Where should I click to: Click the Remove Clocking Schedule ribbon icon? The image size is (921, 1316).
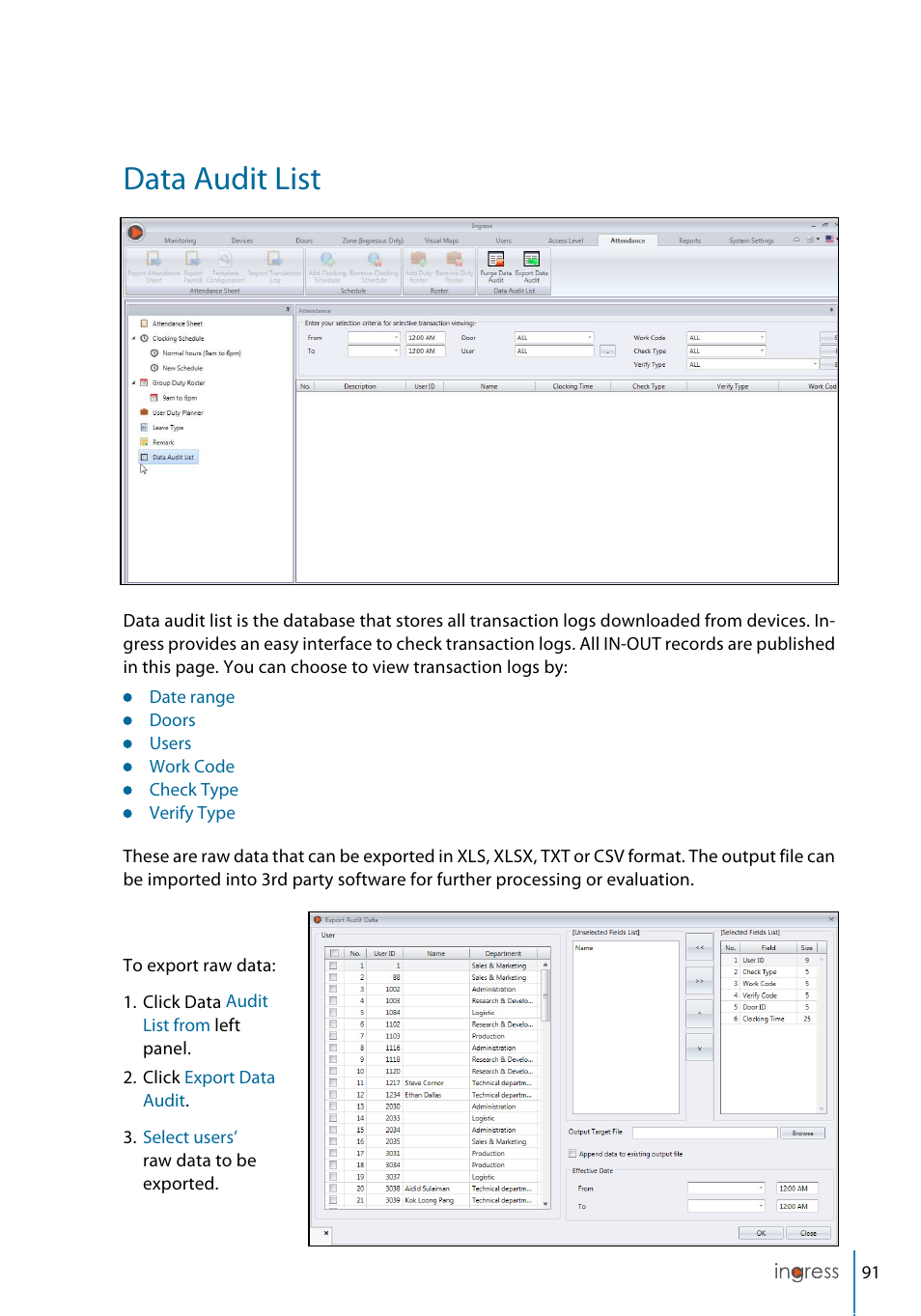click(374, 259)
